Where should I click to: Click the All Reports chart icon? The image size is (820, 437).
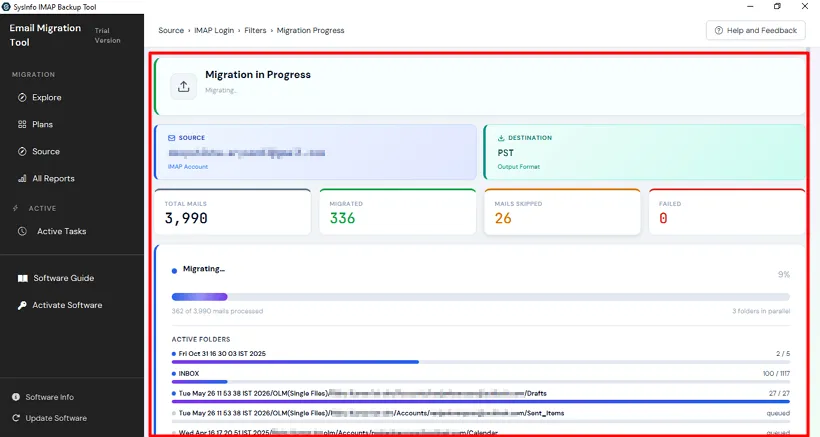22,179
